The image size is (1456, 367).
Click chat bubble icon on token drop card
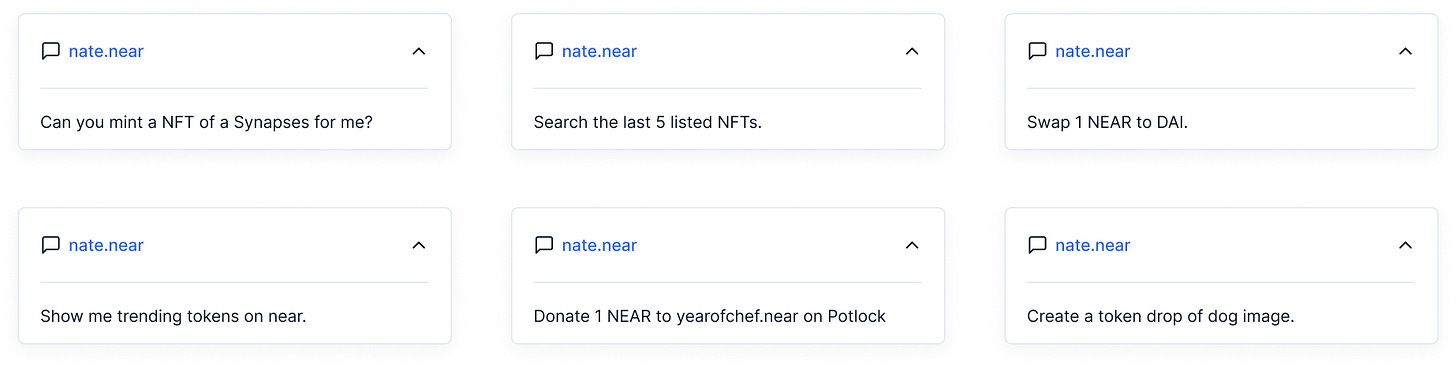[x=1037, y=245]
